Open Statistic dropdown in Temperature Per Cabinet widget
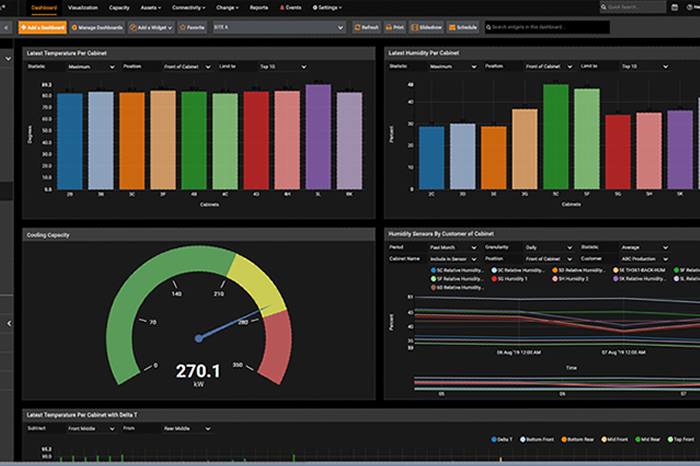Screen dimensions: 700x466 click(92, 67)
